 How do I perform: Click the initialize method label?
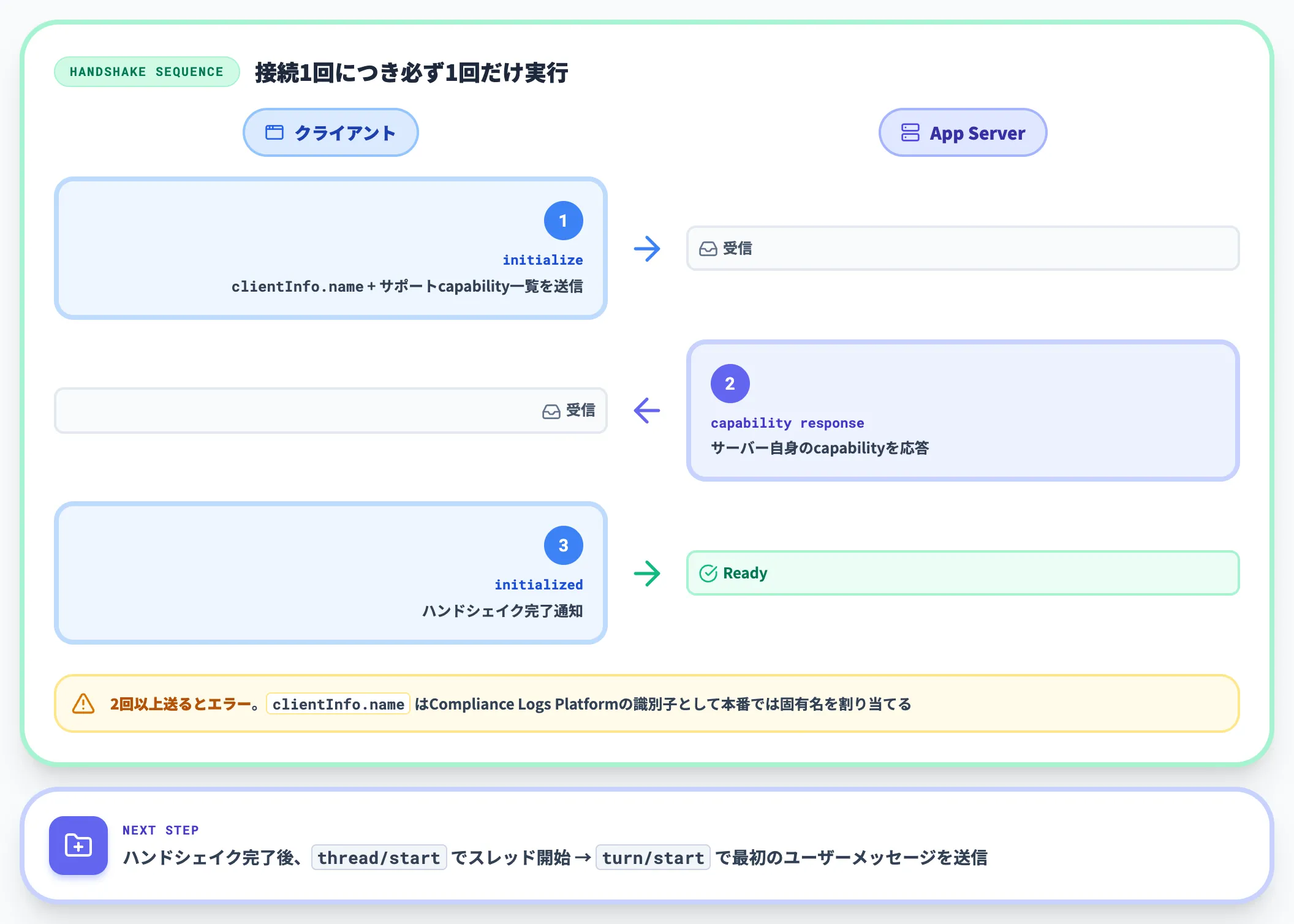tap(542, 260)
